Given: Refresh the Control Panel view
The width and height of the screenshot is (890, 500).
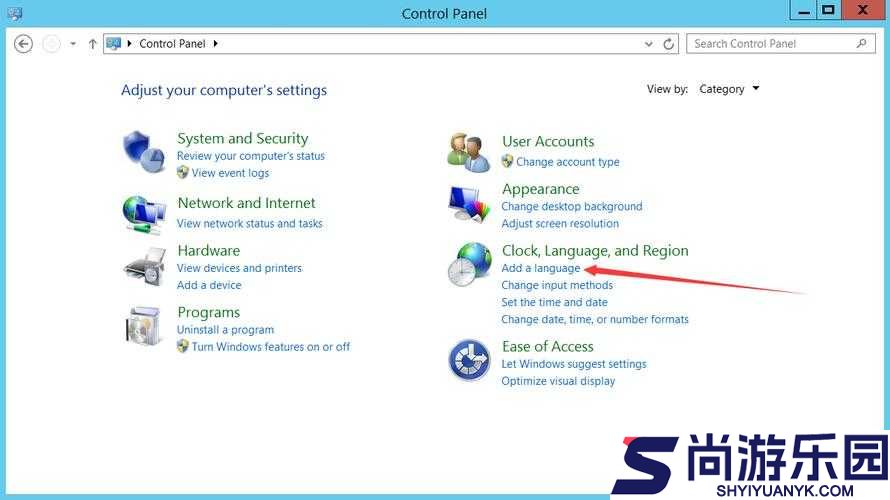Looking at the screenshot, I should (x=669, y=44).
